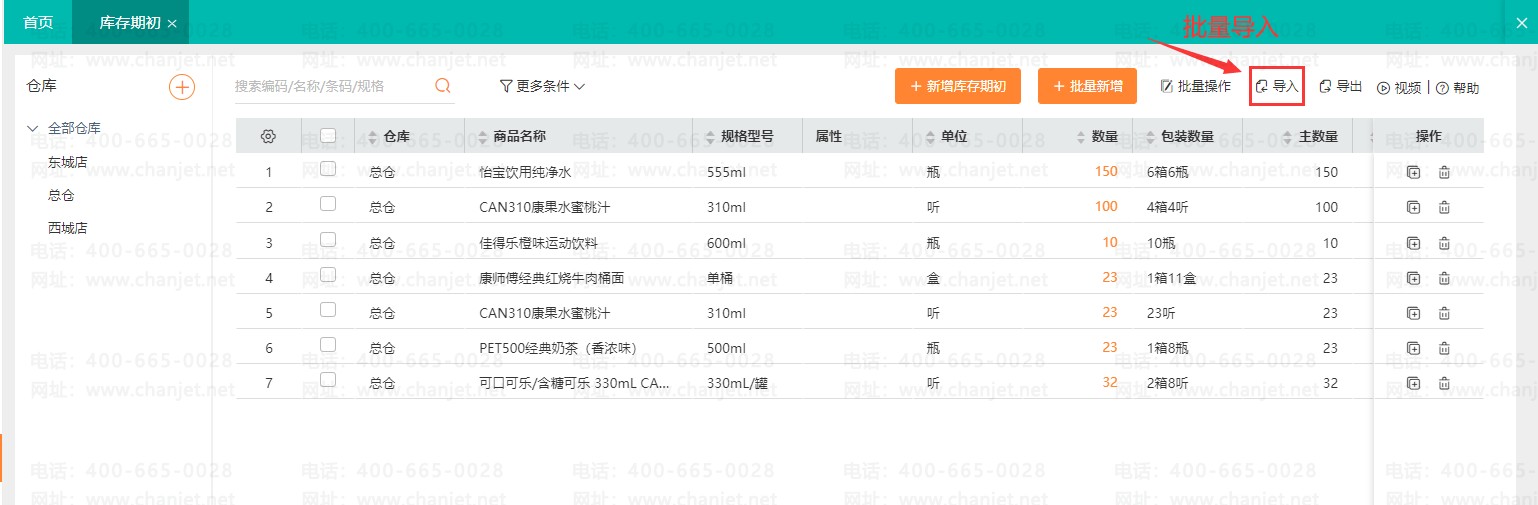The height and width of the screenshot is (505, 1538).
Task: Select the checkbox for row 5
Action: 328,310
